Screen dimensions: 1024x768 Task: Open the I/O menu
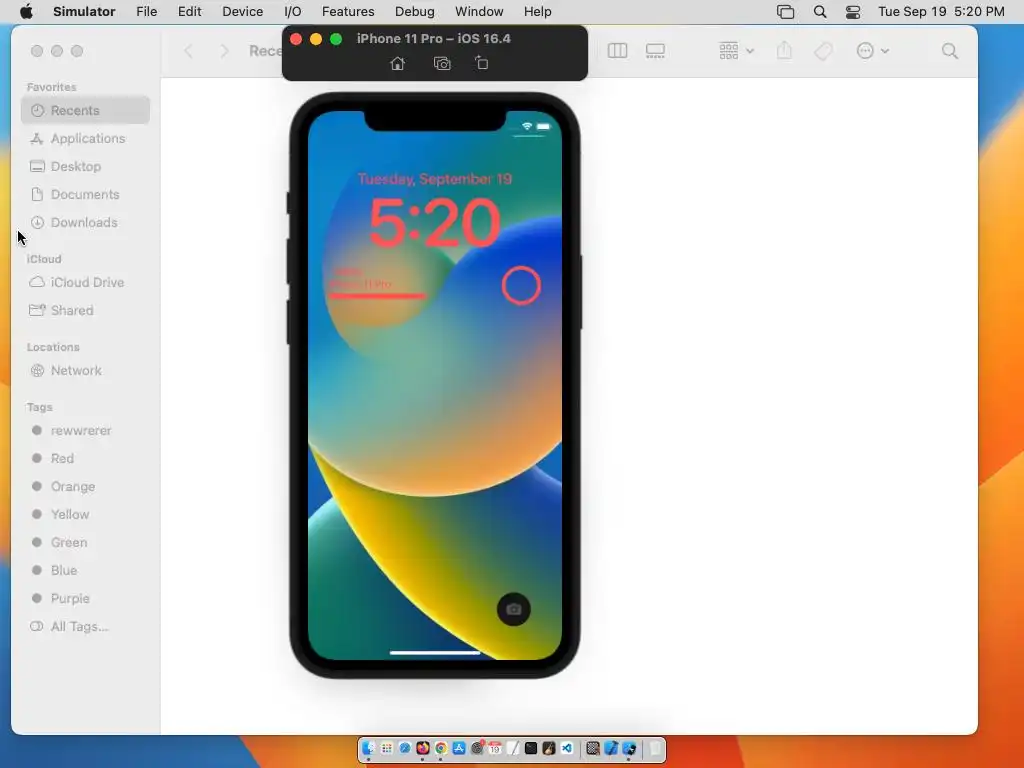pos(293,12)
